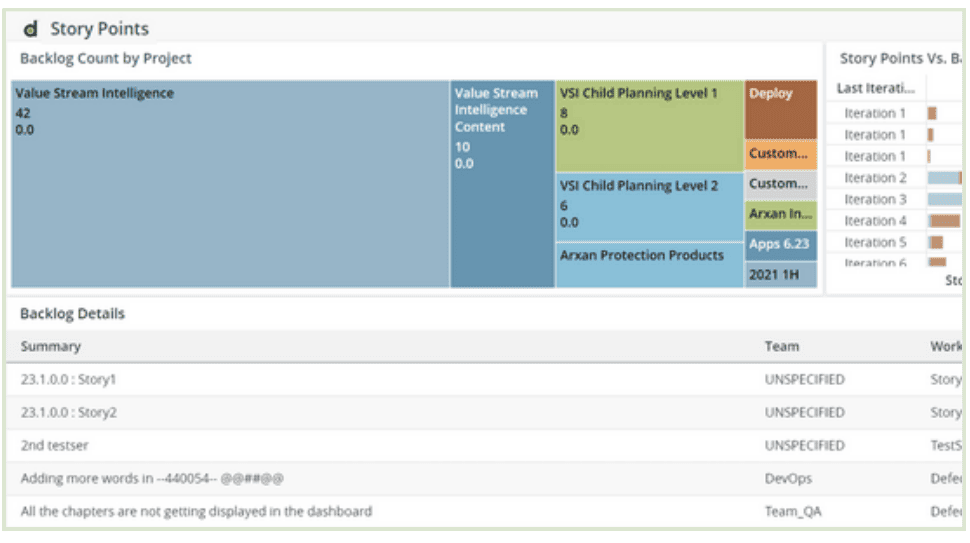Select the 2nd testser backlog row
The image size is (970, 543).
point(484,445)
